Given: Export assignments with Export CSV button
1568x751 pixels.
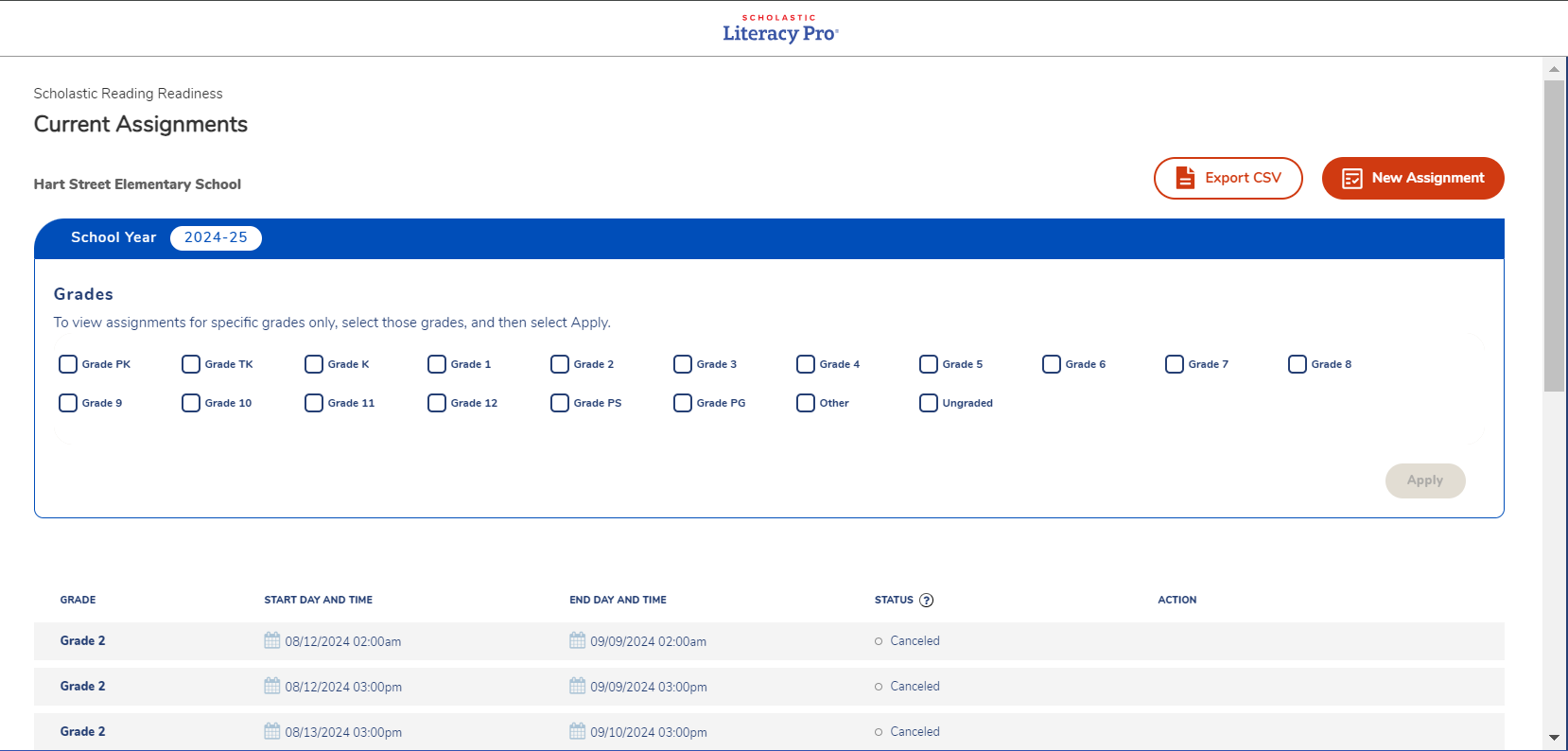Looking at the screenshot, I should [1228, 178].
